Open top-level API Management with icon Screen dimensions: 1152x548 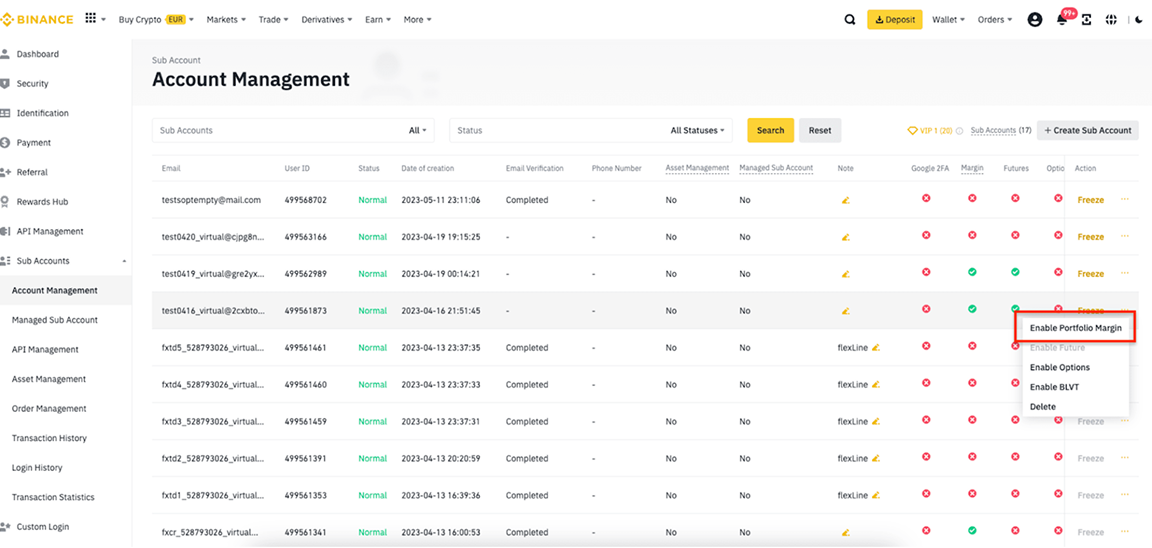50,231
